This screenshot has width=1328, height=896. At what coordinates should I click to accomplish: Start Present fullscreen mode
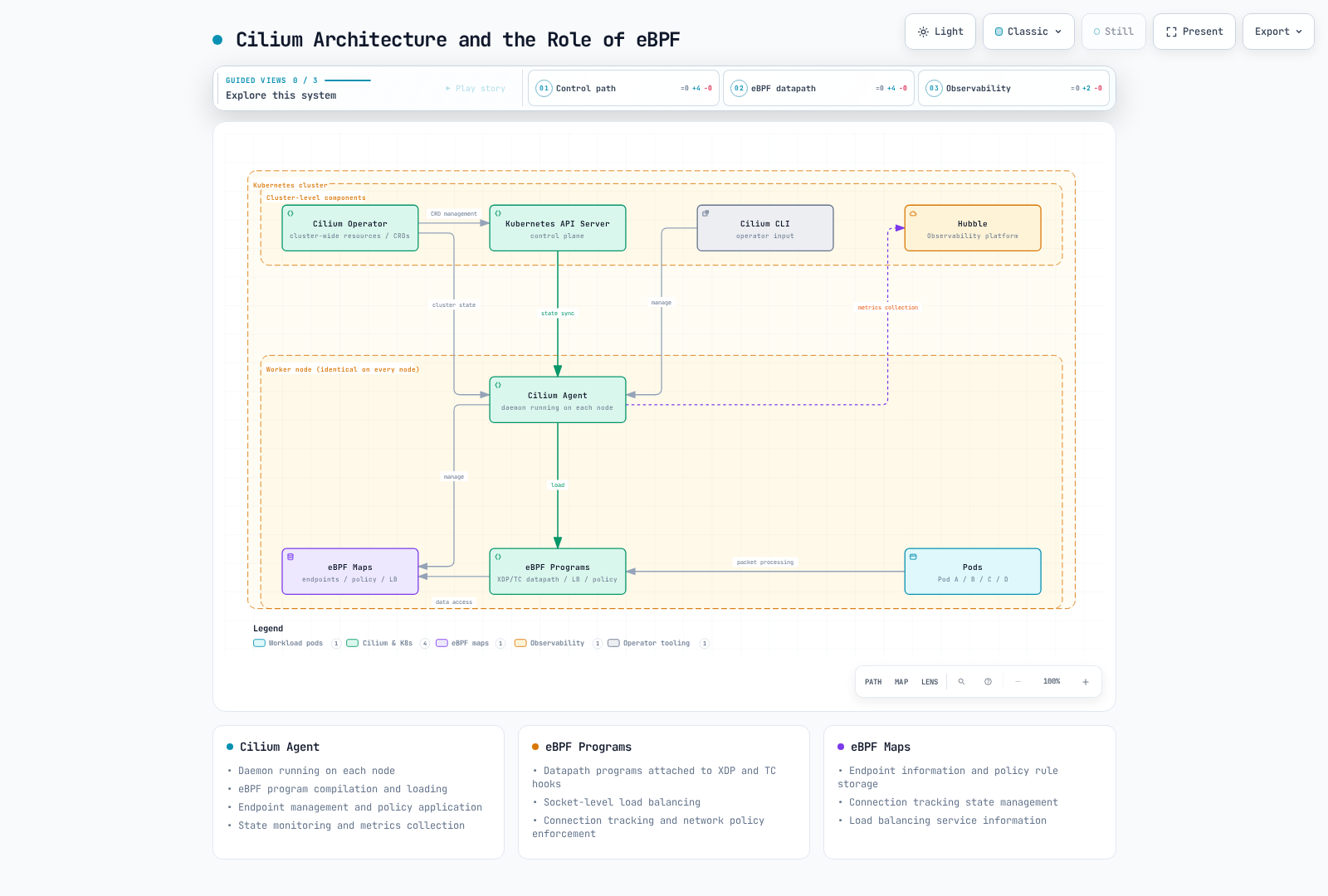click(1194, 32)
